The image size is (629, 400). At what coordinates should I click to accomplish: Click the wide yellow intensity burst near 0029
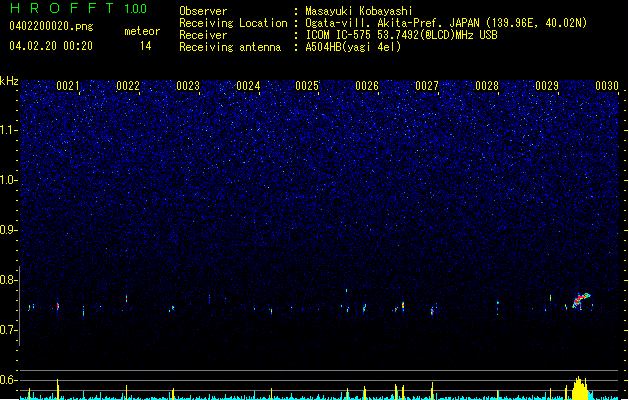(x=580, y=388)
